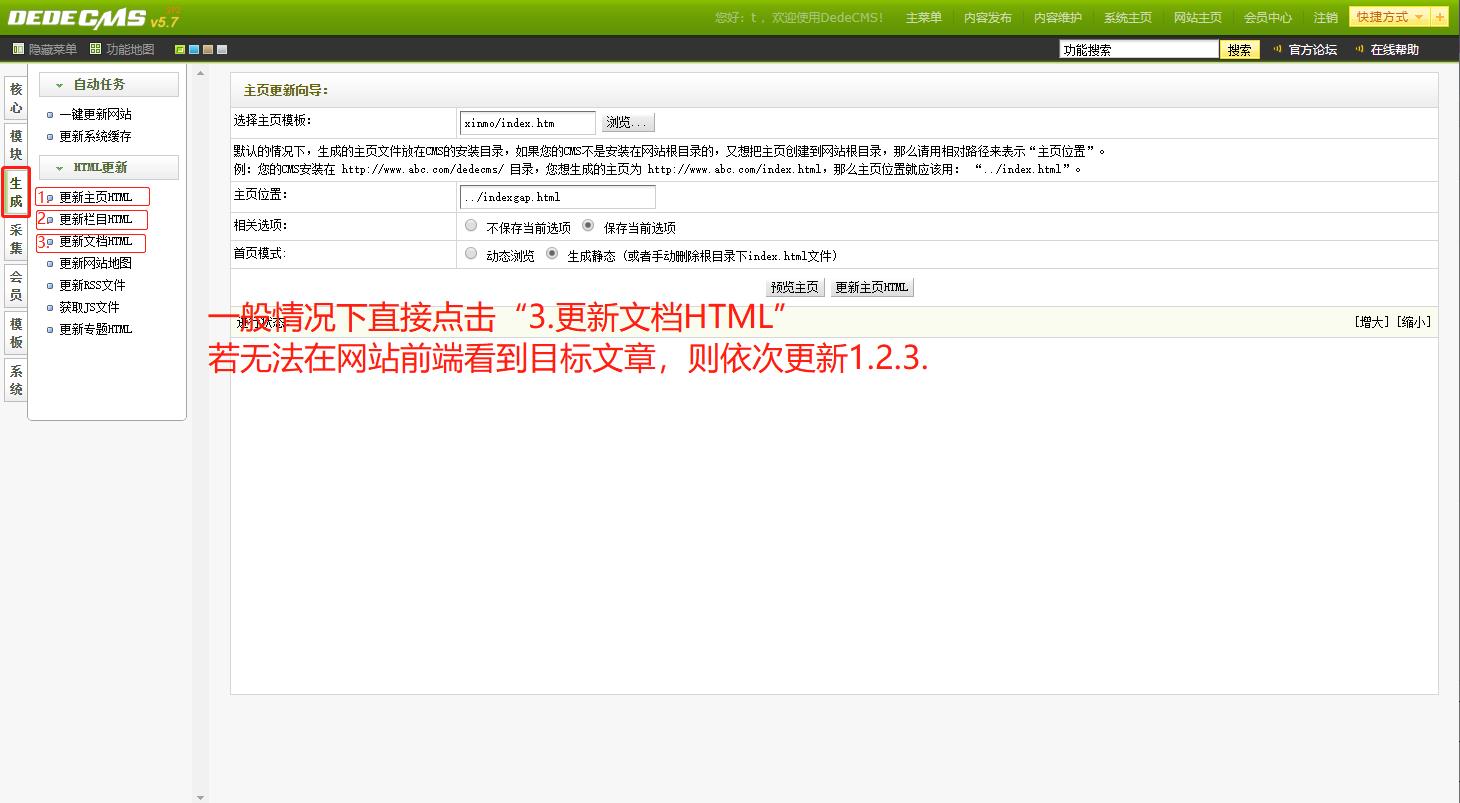Collapse the HTML更新 menu section

coord(109,167)
